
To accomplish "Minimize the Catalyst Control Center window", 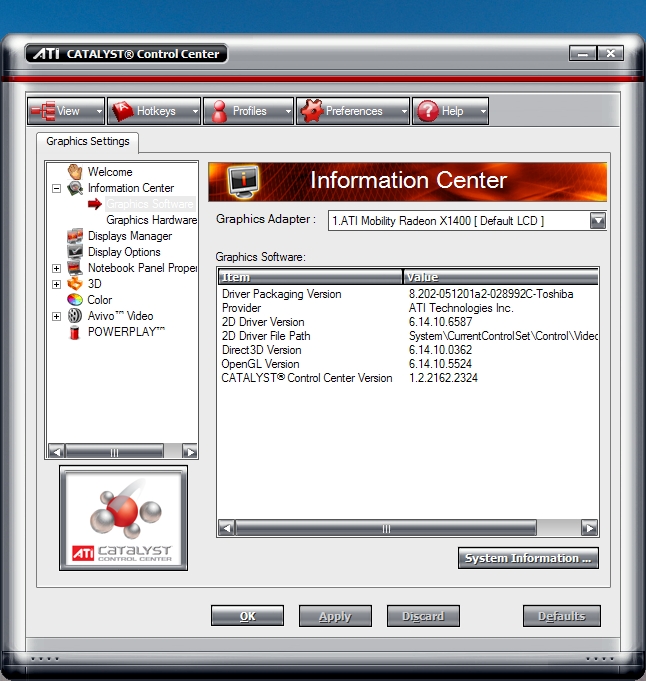I will click(x=583, y=54).
